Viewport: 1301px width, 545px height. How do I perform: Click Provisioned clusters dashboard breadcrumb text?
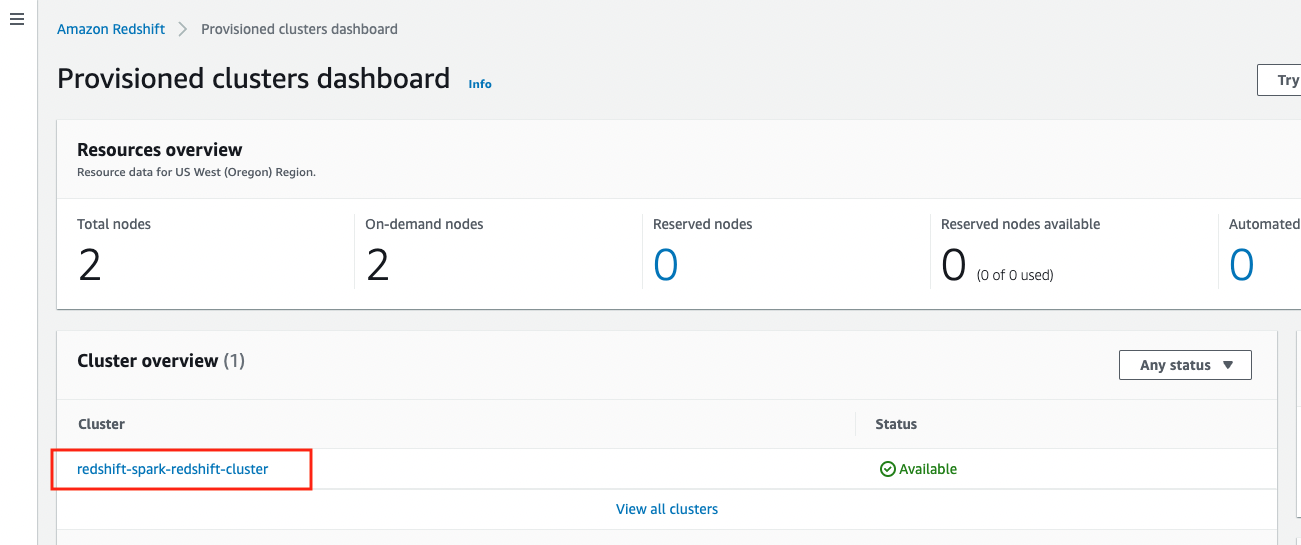(299, 29)
